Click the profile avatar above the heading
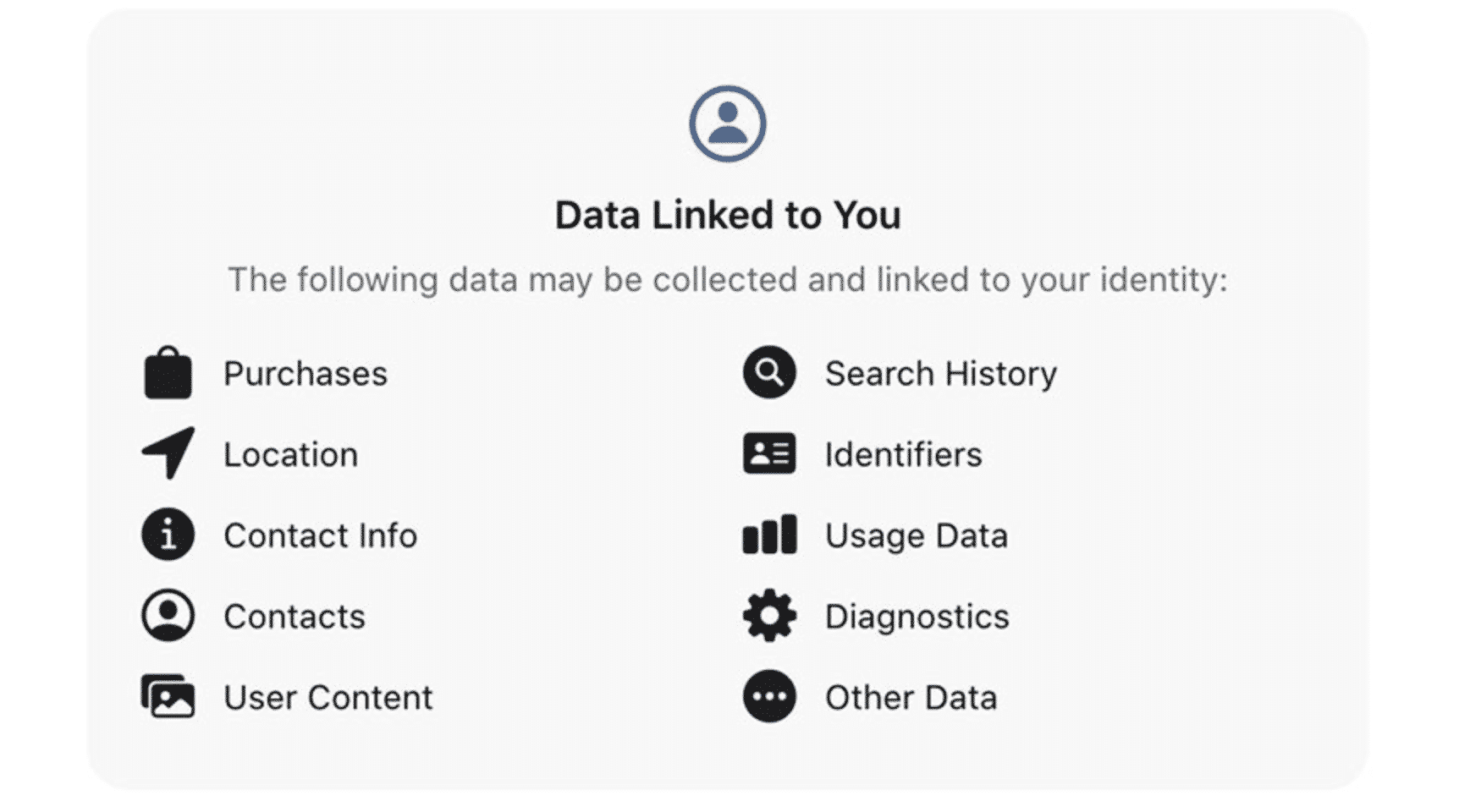The width and height of the screenshot is (1459, 812). (x=728, y=123)
